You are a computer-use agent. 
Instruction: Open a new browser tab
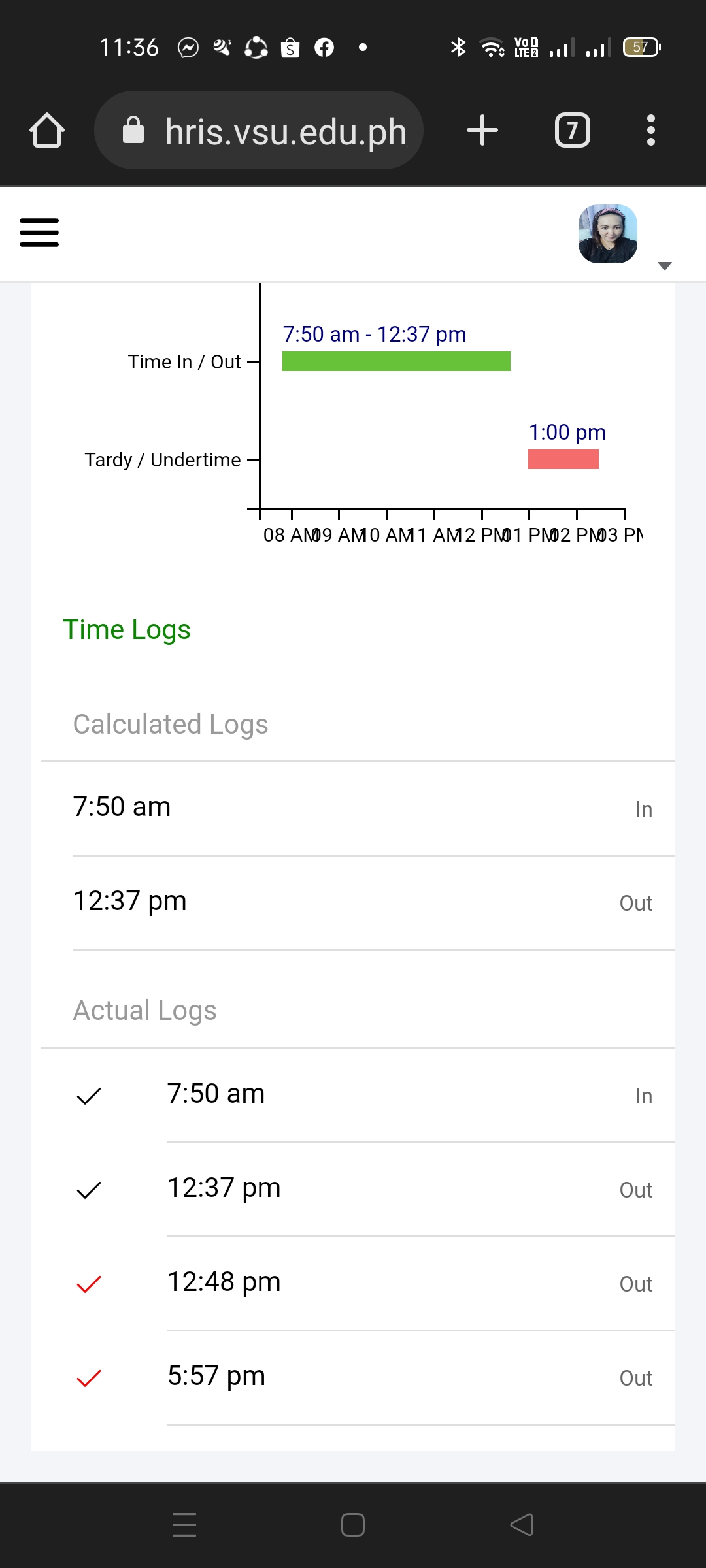482,130
